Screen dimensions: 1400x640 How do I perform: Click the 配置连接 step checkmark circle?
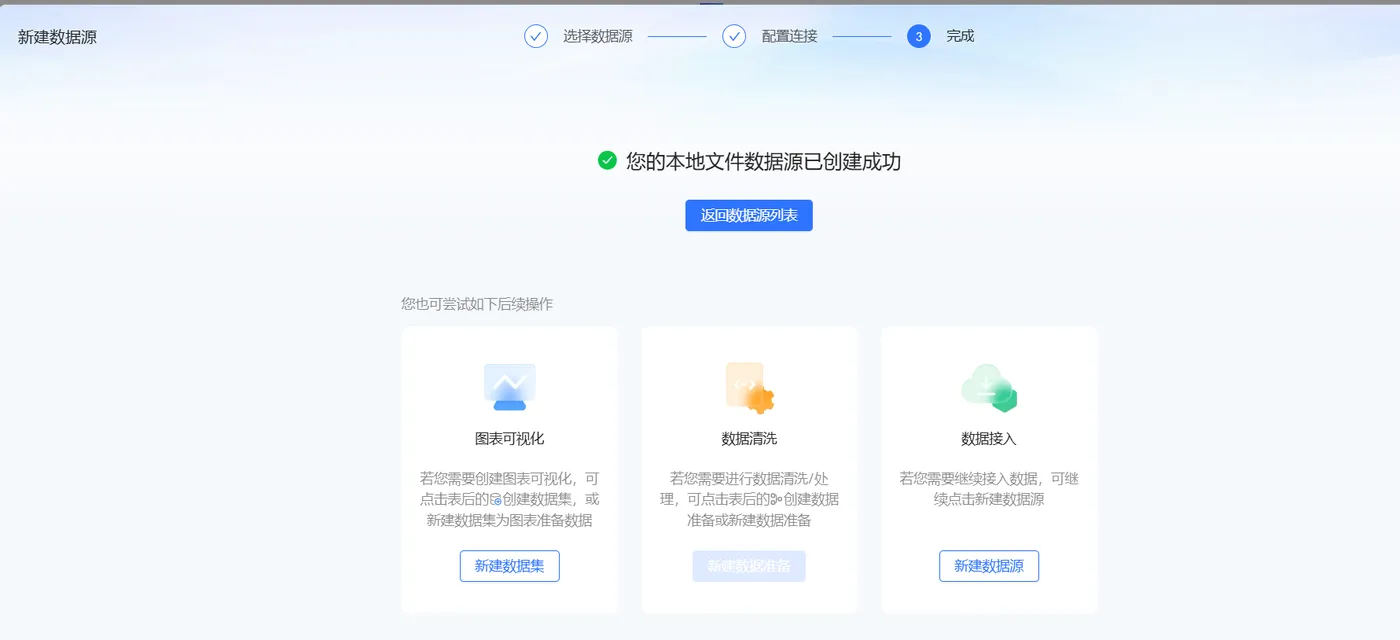click(x=734, y=36)
